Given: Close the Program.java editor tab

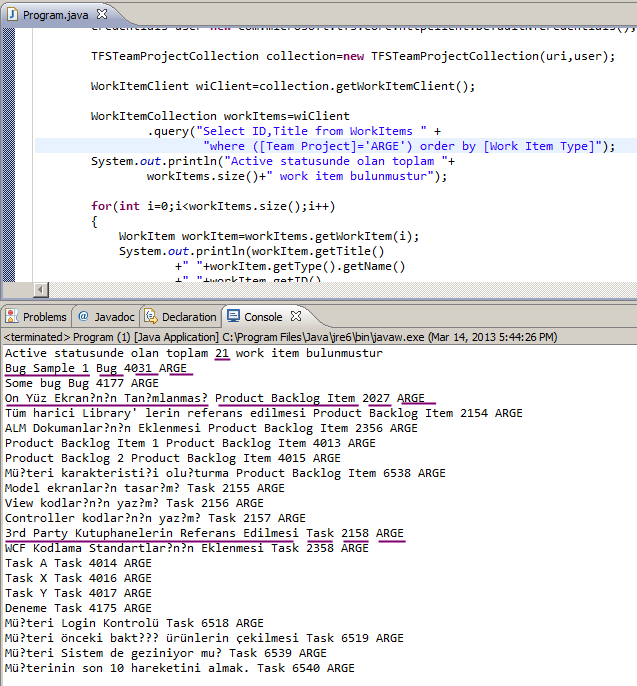Looking at the screenshot, I should click(x=103, y=15).
